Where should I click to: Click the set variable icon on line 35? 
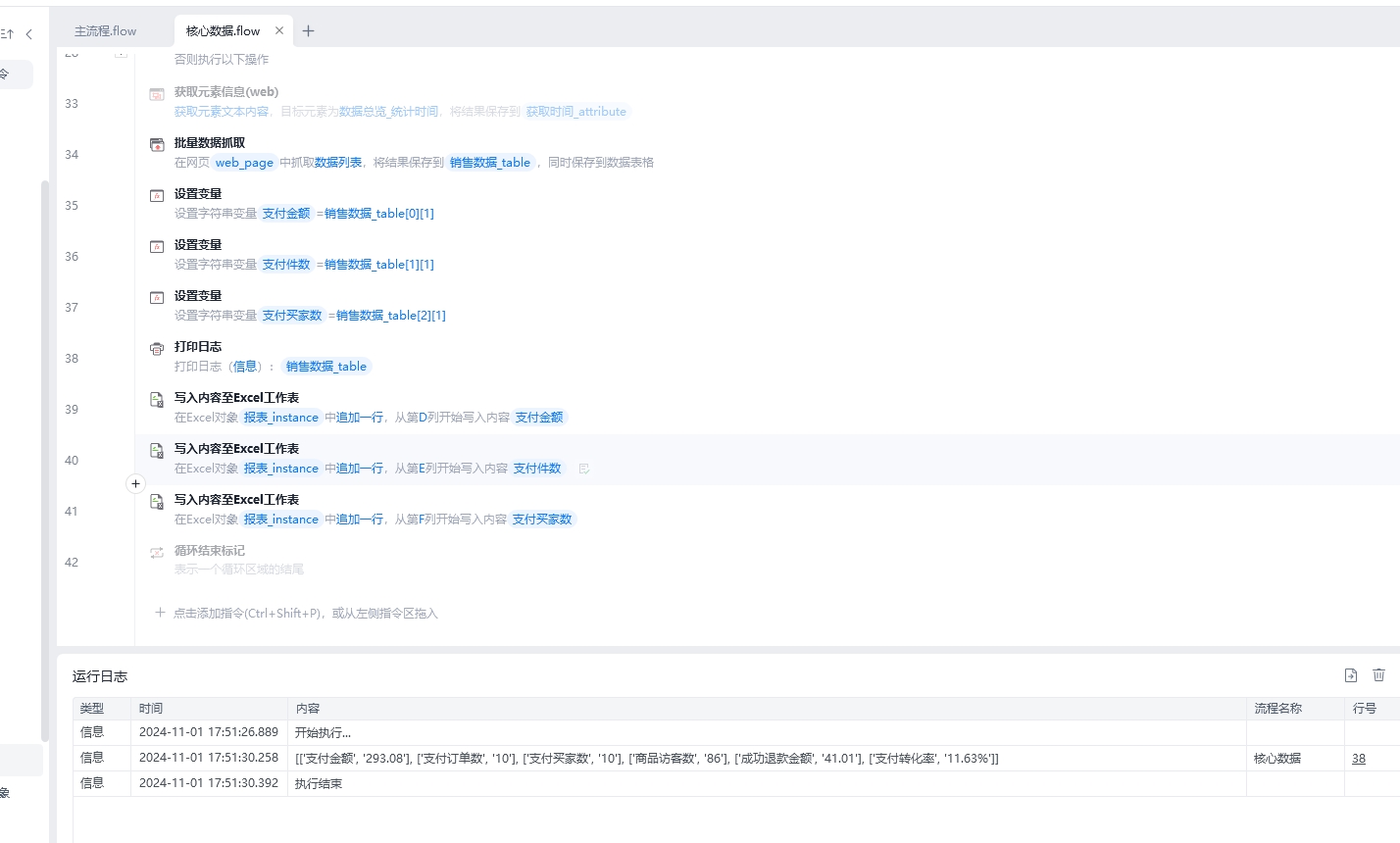coord(157,195)
